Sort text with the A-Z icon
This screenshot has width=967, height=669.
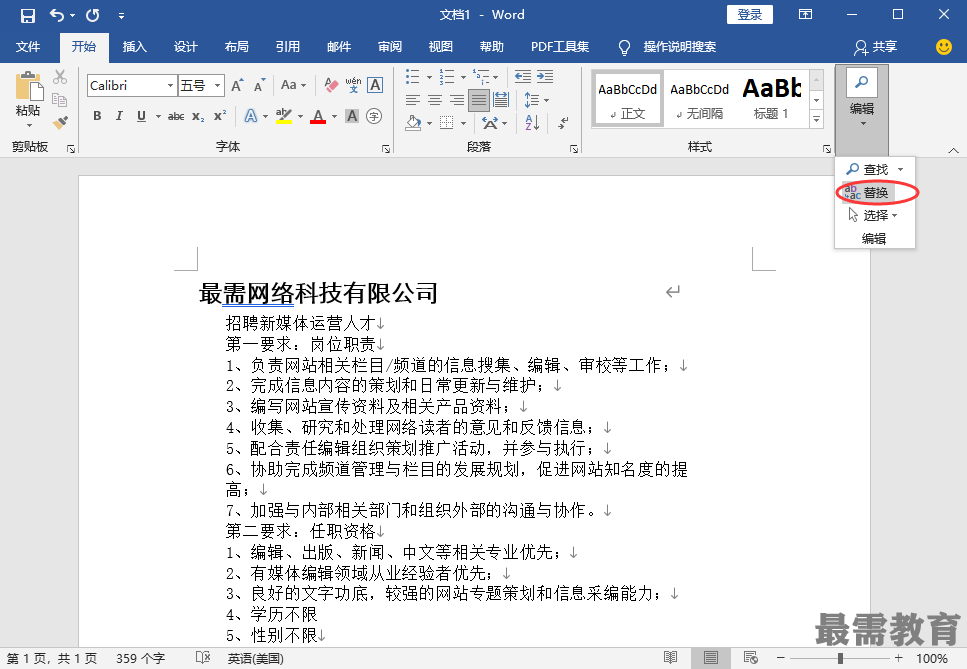pos(532,123)
